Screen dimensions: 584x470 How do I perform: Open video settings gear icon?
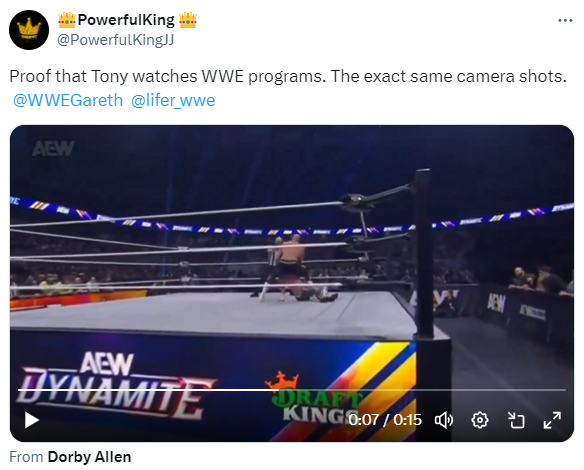(x=480, y=420)
